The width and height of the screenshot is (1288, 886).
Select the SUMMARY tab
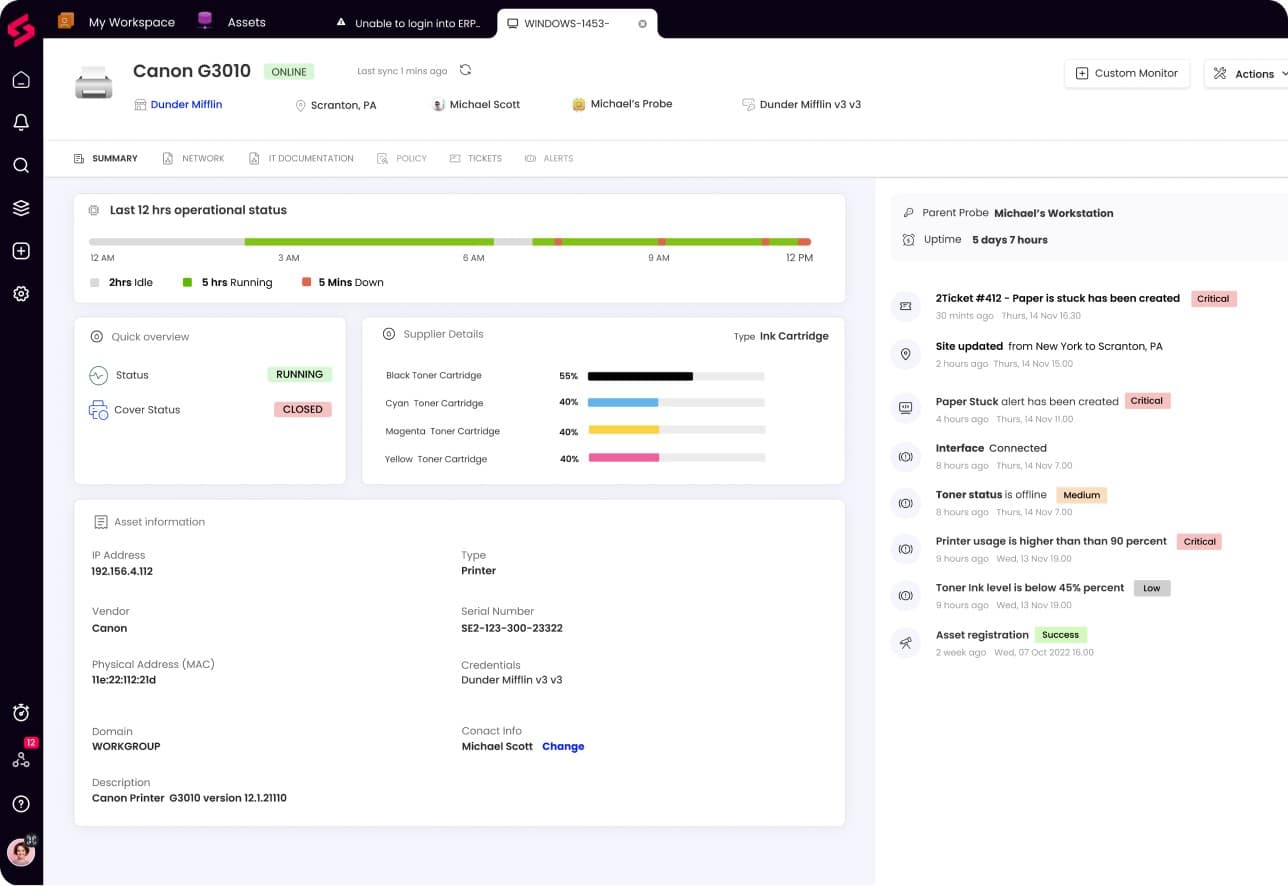coord(106,158)
